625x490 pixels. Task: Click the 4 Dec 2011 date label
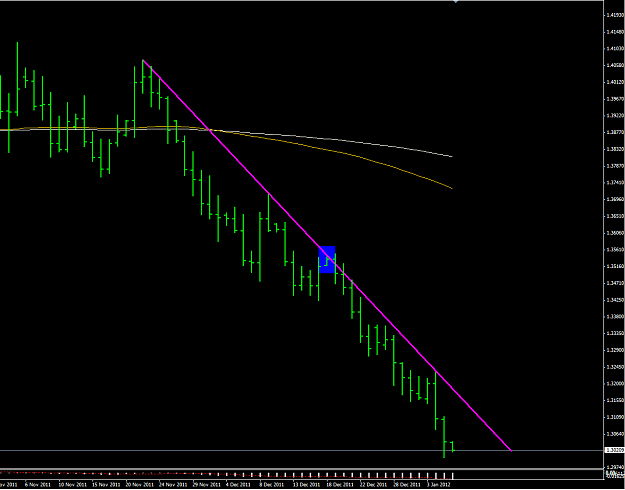point(239,484)
